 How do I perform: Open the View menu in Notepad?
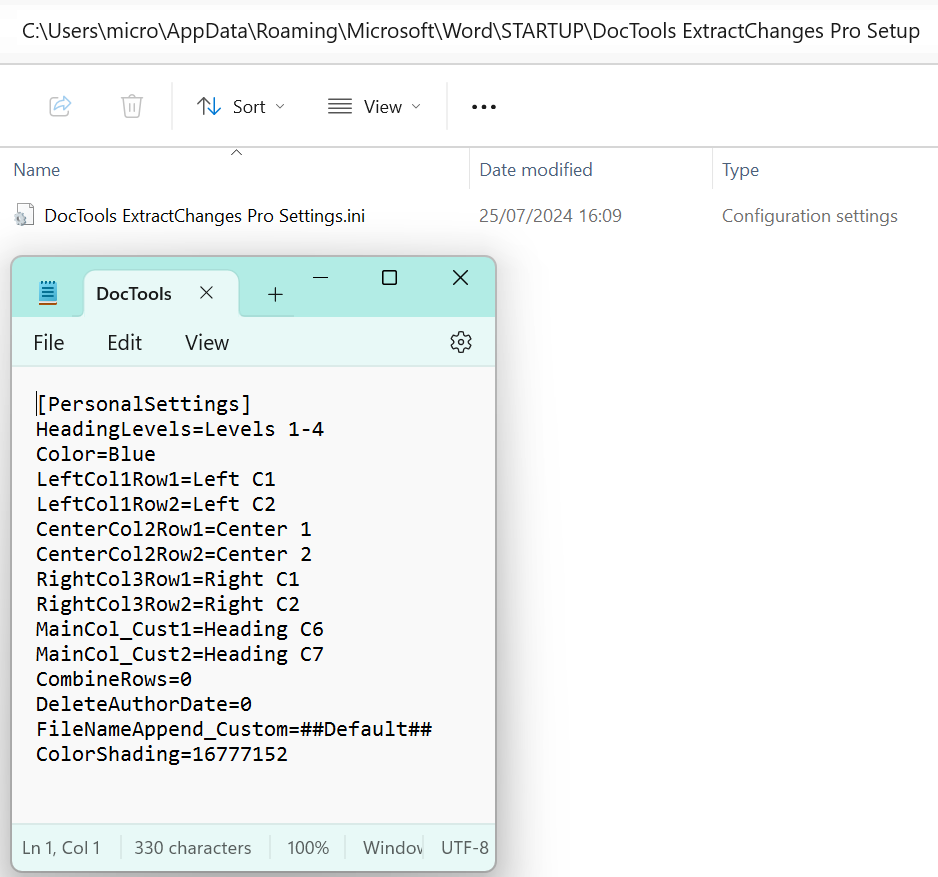[207, 343]
